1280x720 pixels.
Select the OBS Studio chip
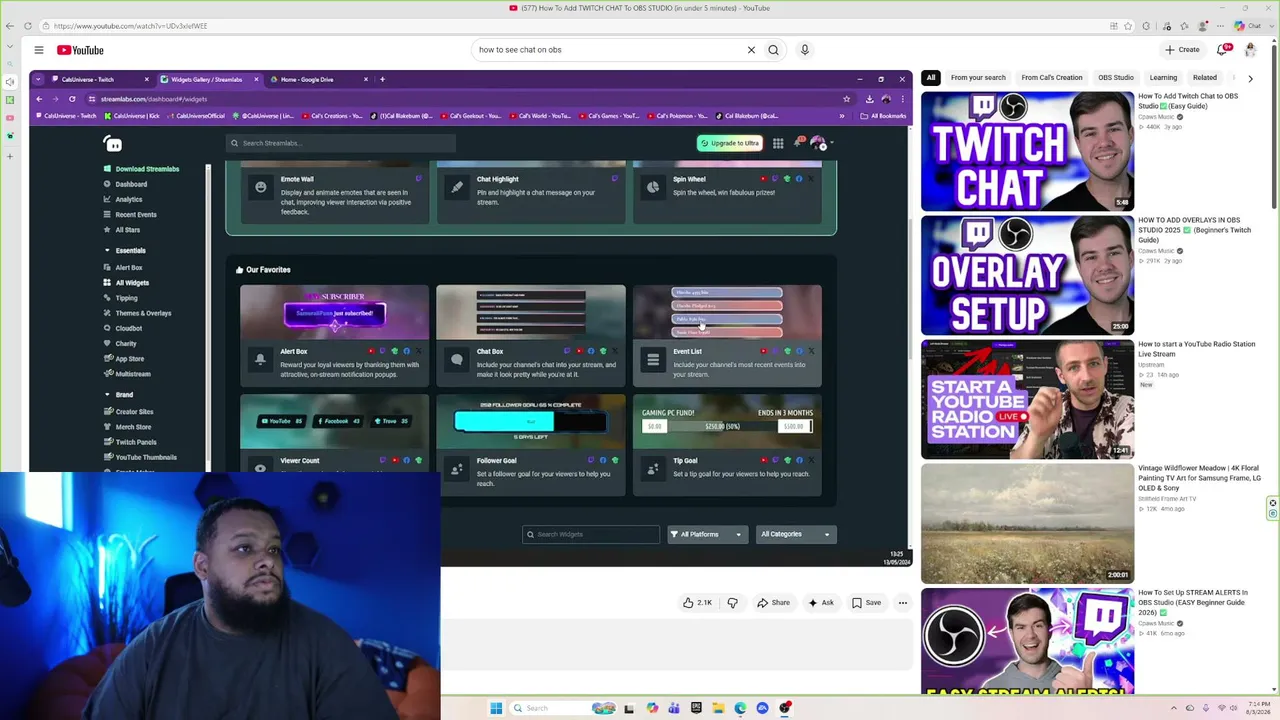1116,78
